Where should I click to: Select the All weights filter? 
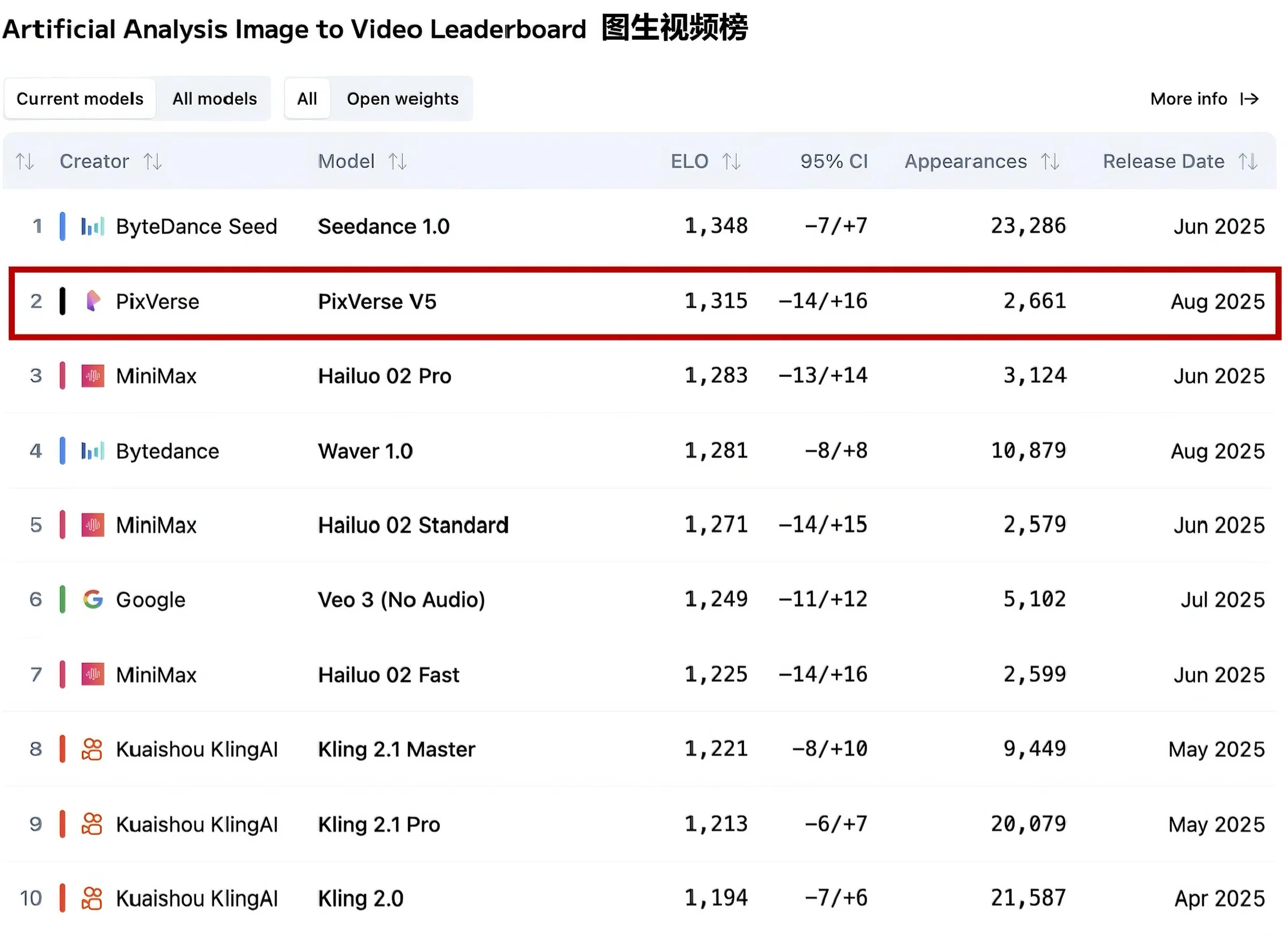pos(307,99)
